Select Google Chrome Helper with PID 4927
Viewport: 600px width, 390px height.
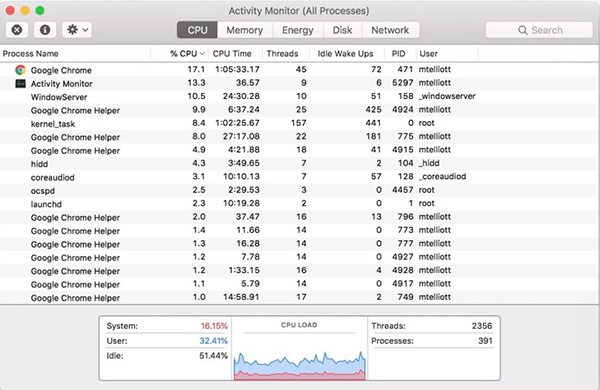pos(299,257)
